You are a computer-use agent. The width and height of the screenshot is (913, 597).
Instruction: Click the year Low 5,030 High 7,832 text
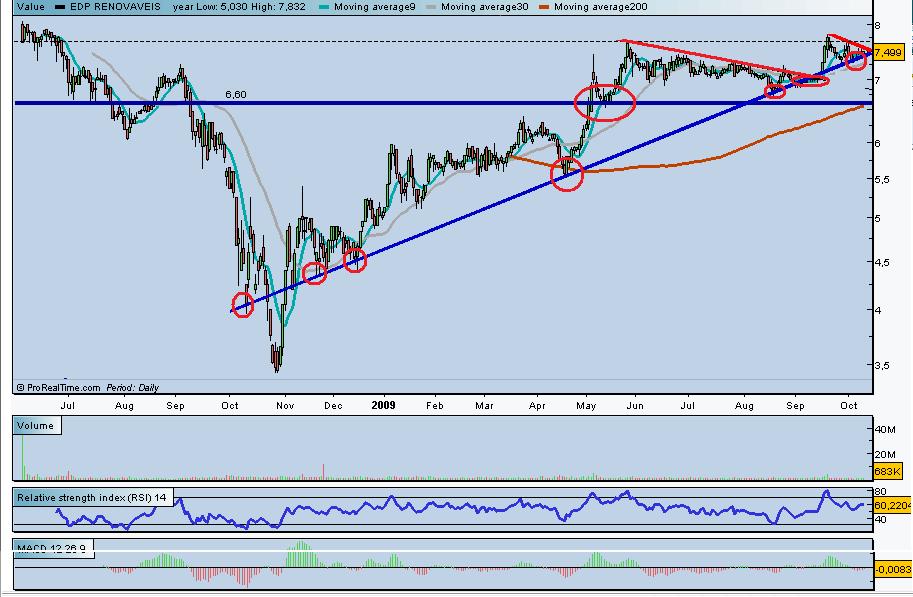pos(239,7)
